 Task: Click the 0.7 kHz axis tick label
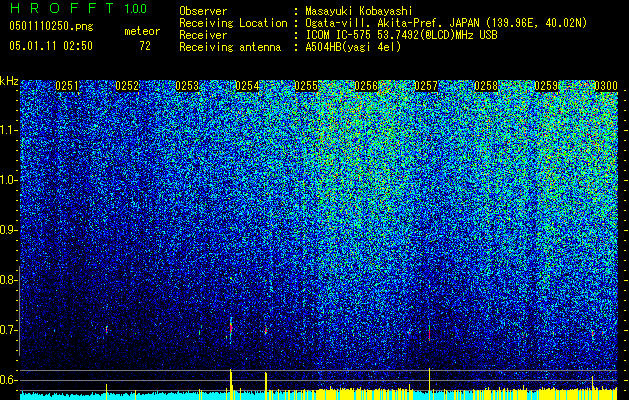point(8,330)
